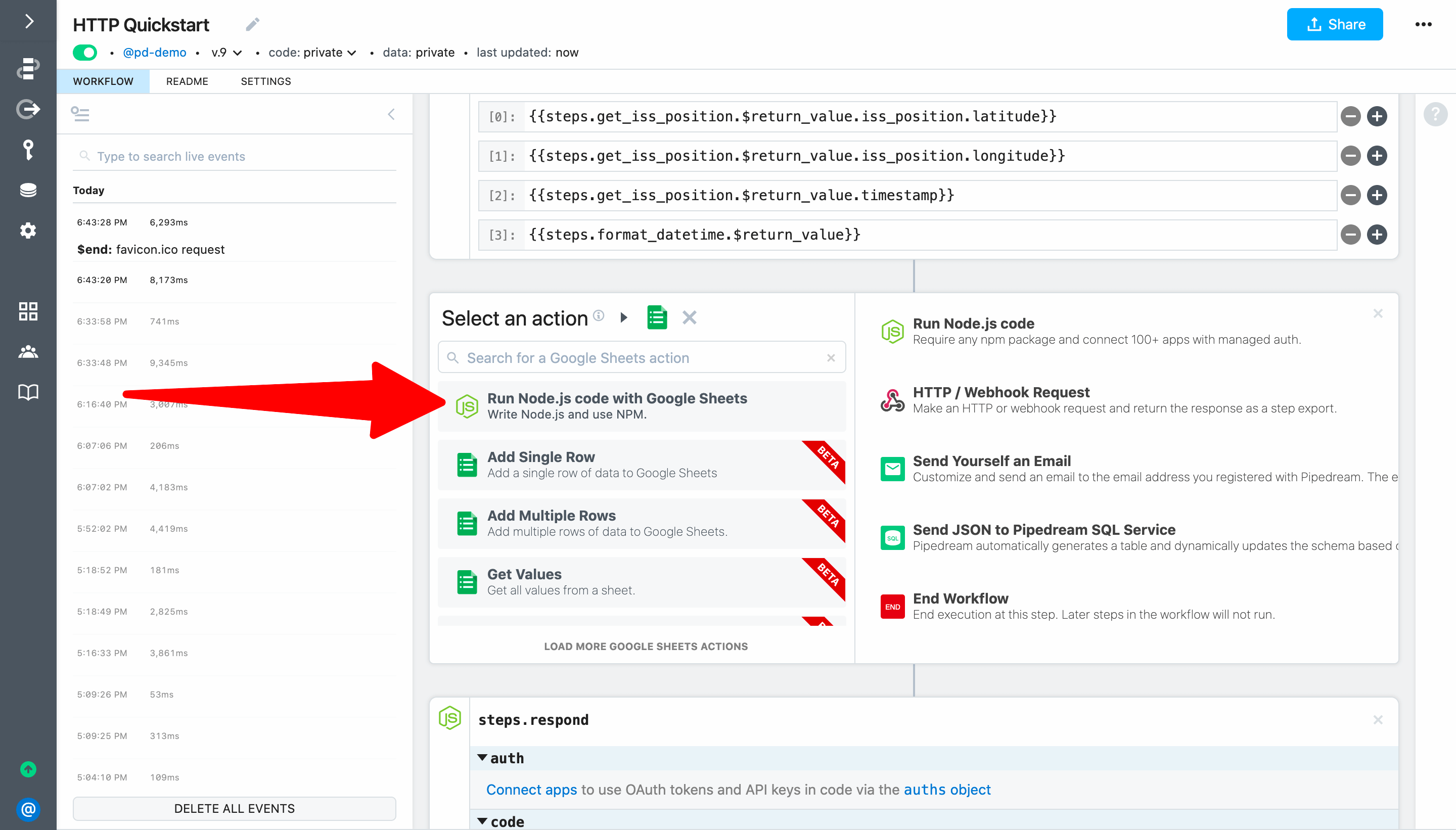Click the Search for a Google Sheets action field

(x=645, y=357)
